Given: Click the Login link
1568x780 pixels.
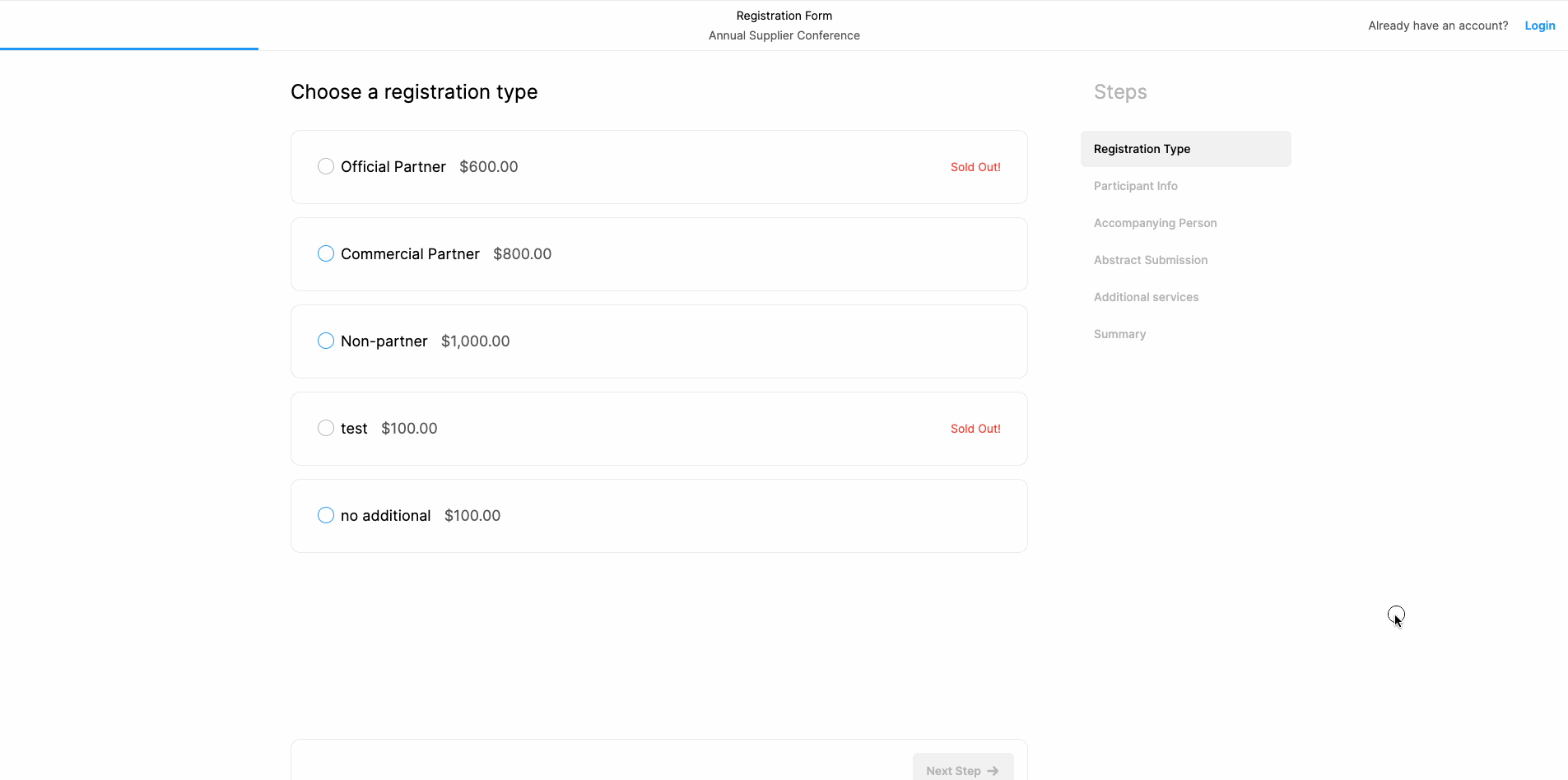Looking at the screenshot, I should click(x=1539, y=26).
